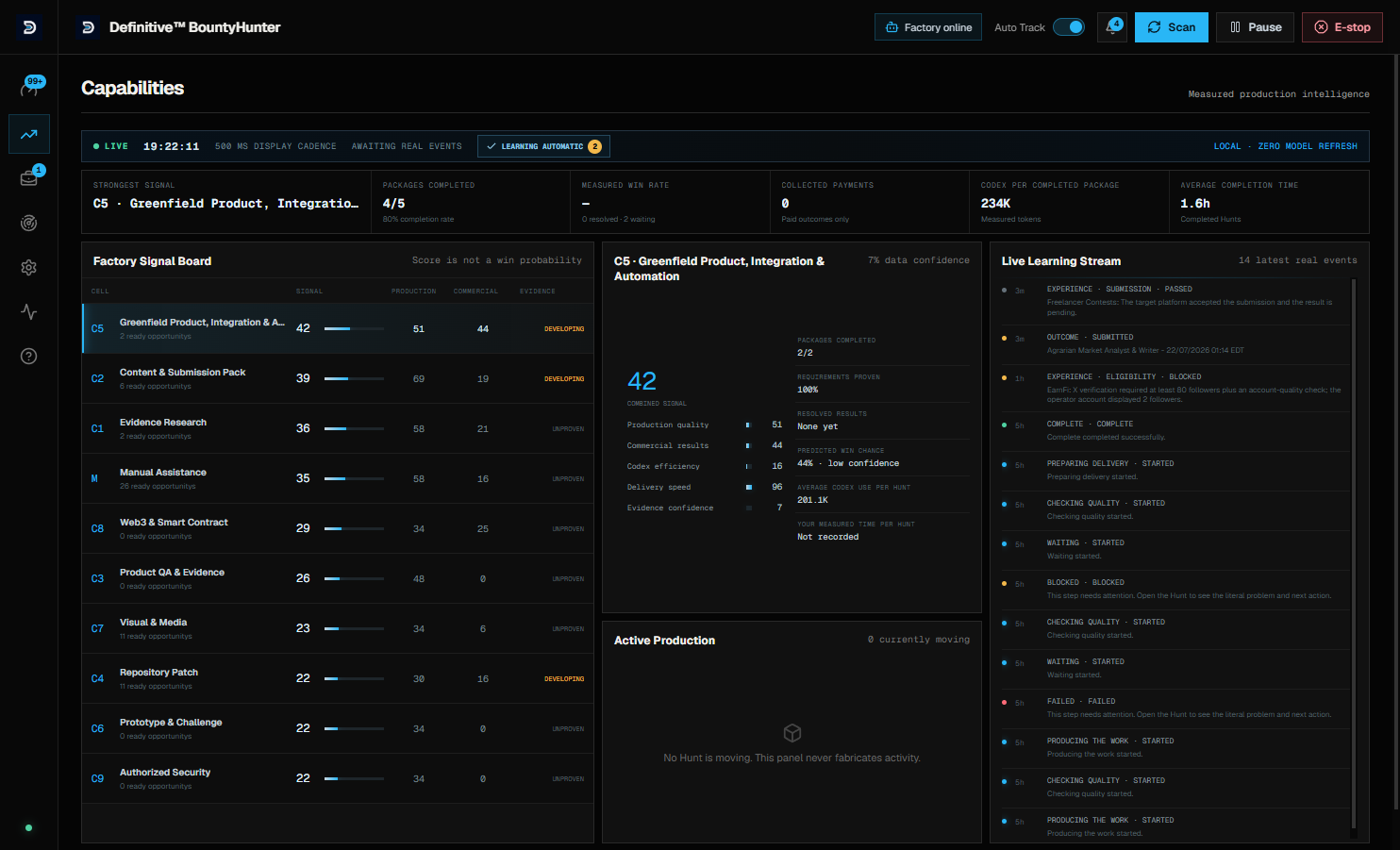Start a Scan
The width and height of the screenshot is (1400, 850).
1171,27
